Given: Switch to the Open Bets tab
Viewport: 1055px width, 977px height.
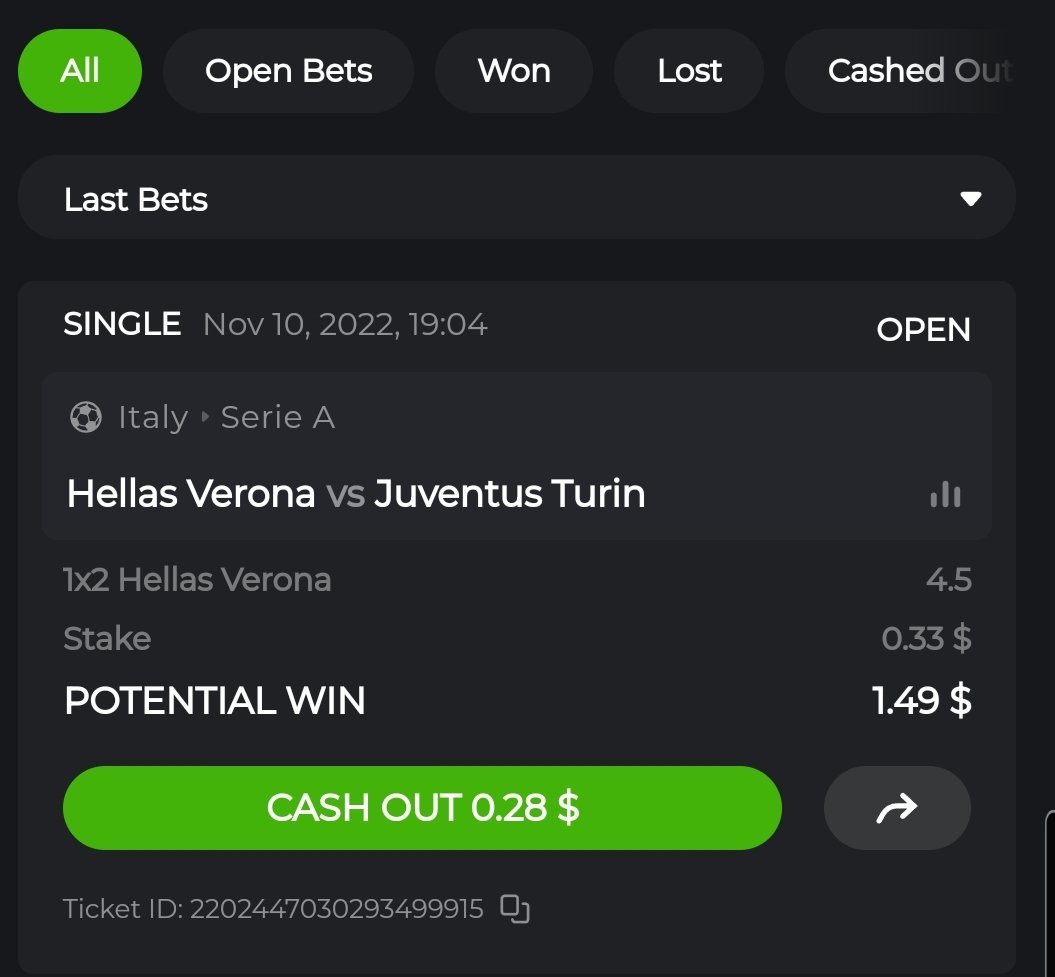Looking at the screenshot, I should point(288,71).
